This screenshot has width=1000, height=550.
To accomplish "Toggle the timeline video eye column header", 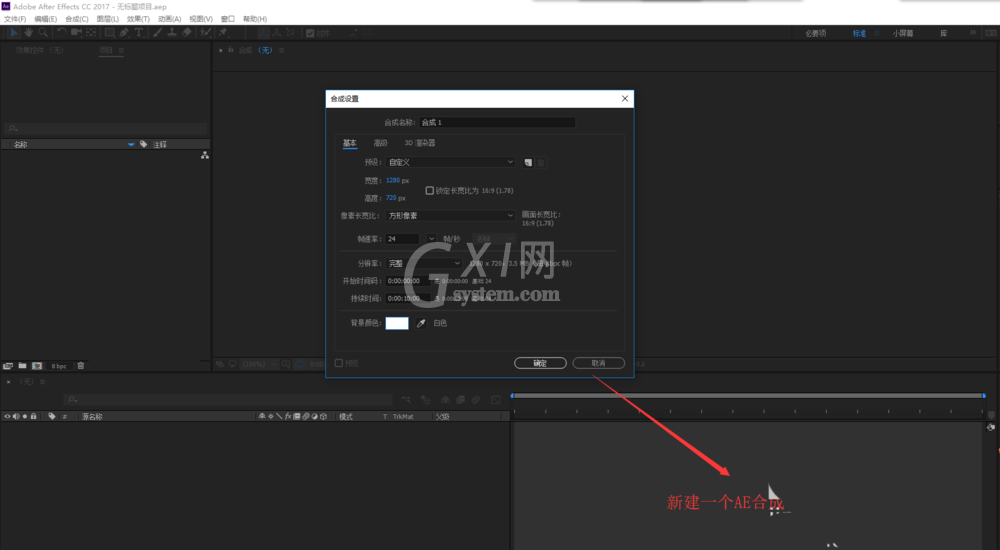I will click(x=7, y=416).
